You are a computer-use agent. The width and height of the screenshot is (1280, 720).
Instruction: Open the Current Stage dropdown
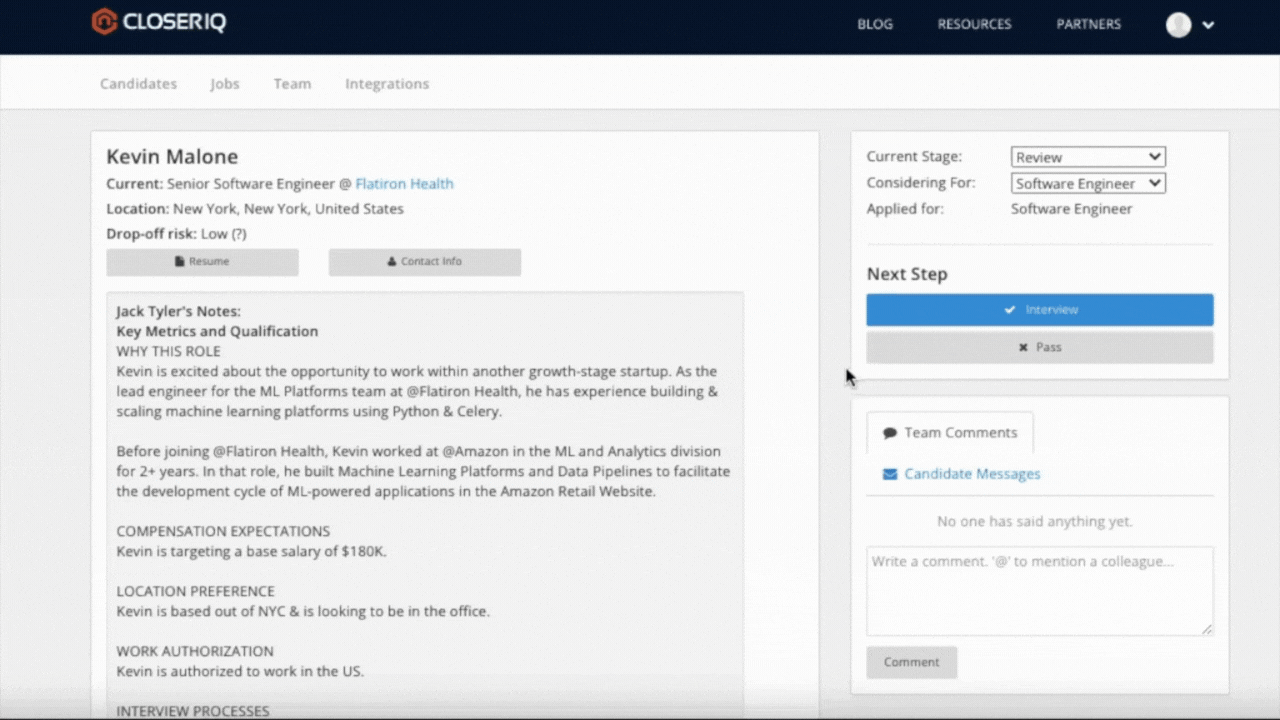[x=1087, y=157]
